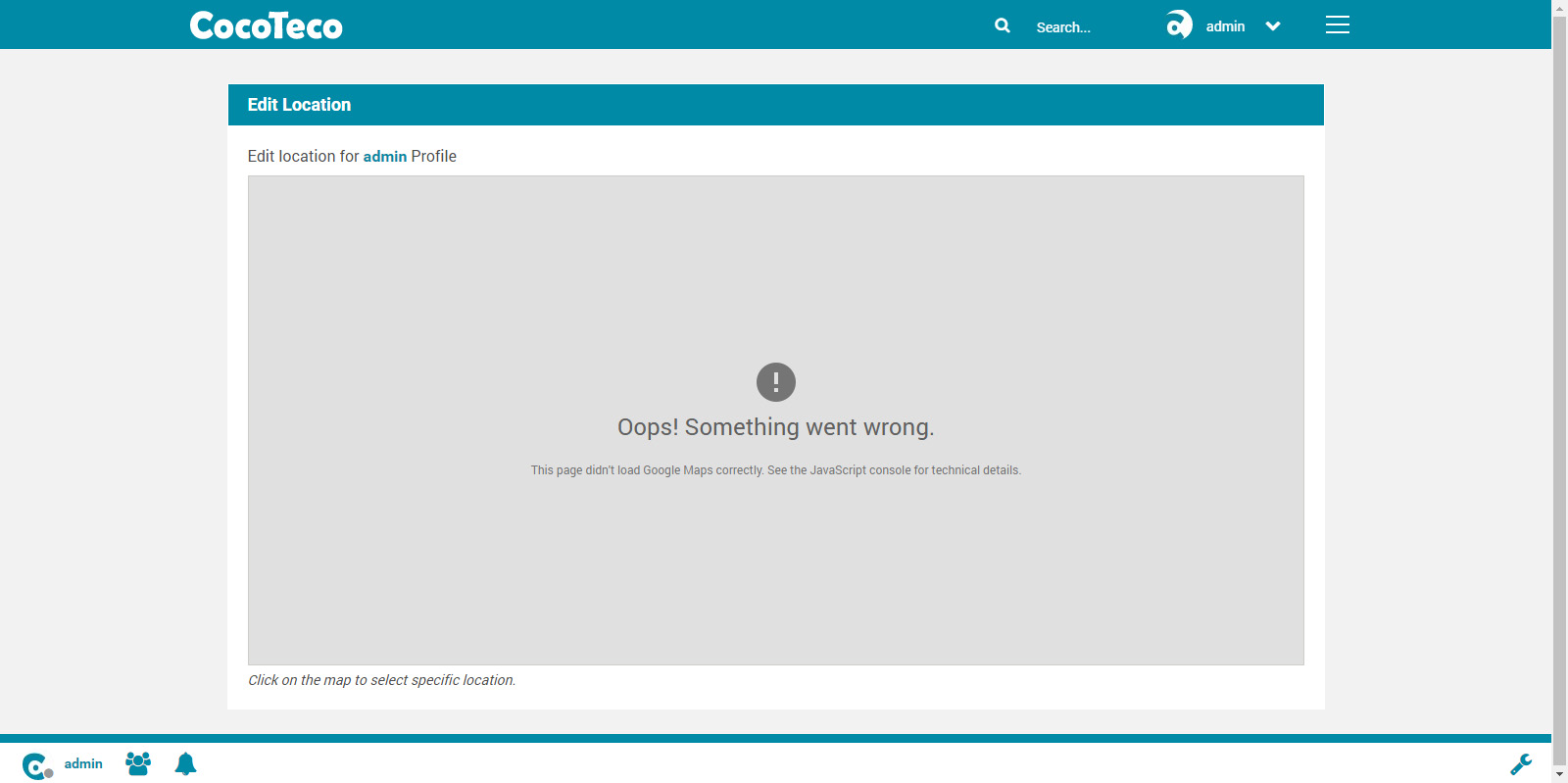Click the admin username in top bar
The height and width of the screenshot is (783, 1568).
tap(1225, 26)
